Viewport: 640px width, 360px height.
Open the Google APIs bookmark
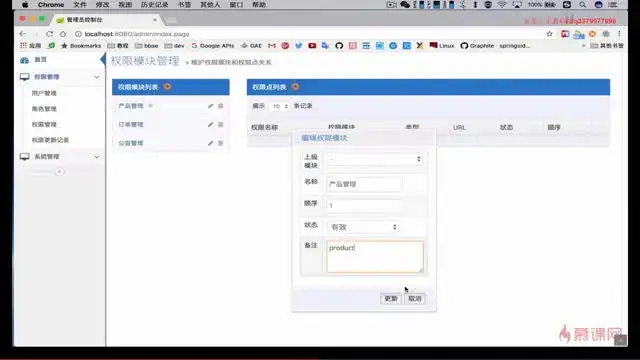[213, 46]
